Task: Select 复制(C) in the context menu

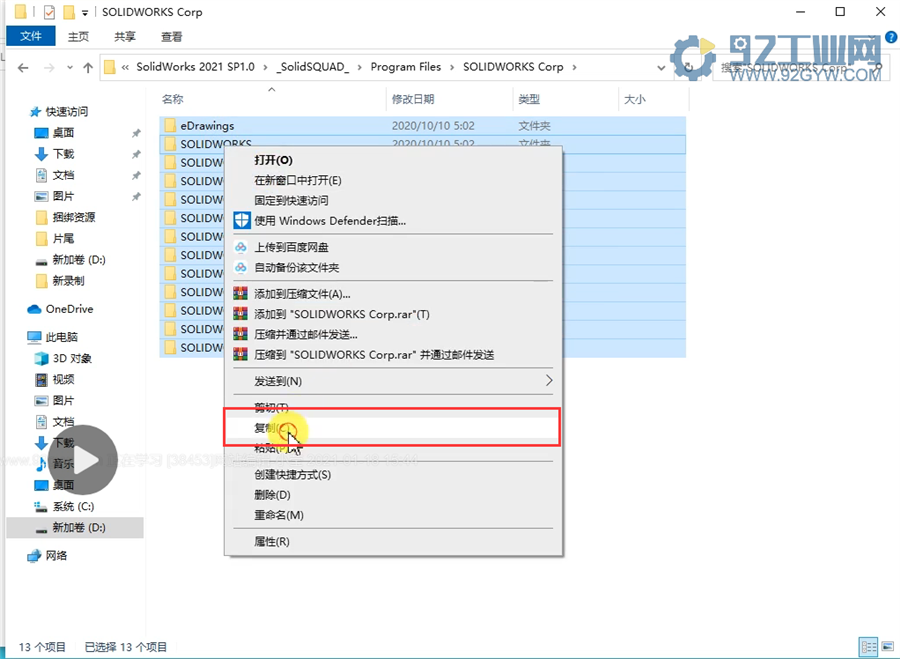Action: (393, 428)
